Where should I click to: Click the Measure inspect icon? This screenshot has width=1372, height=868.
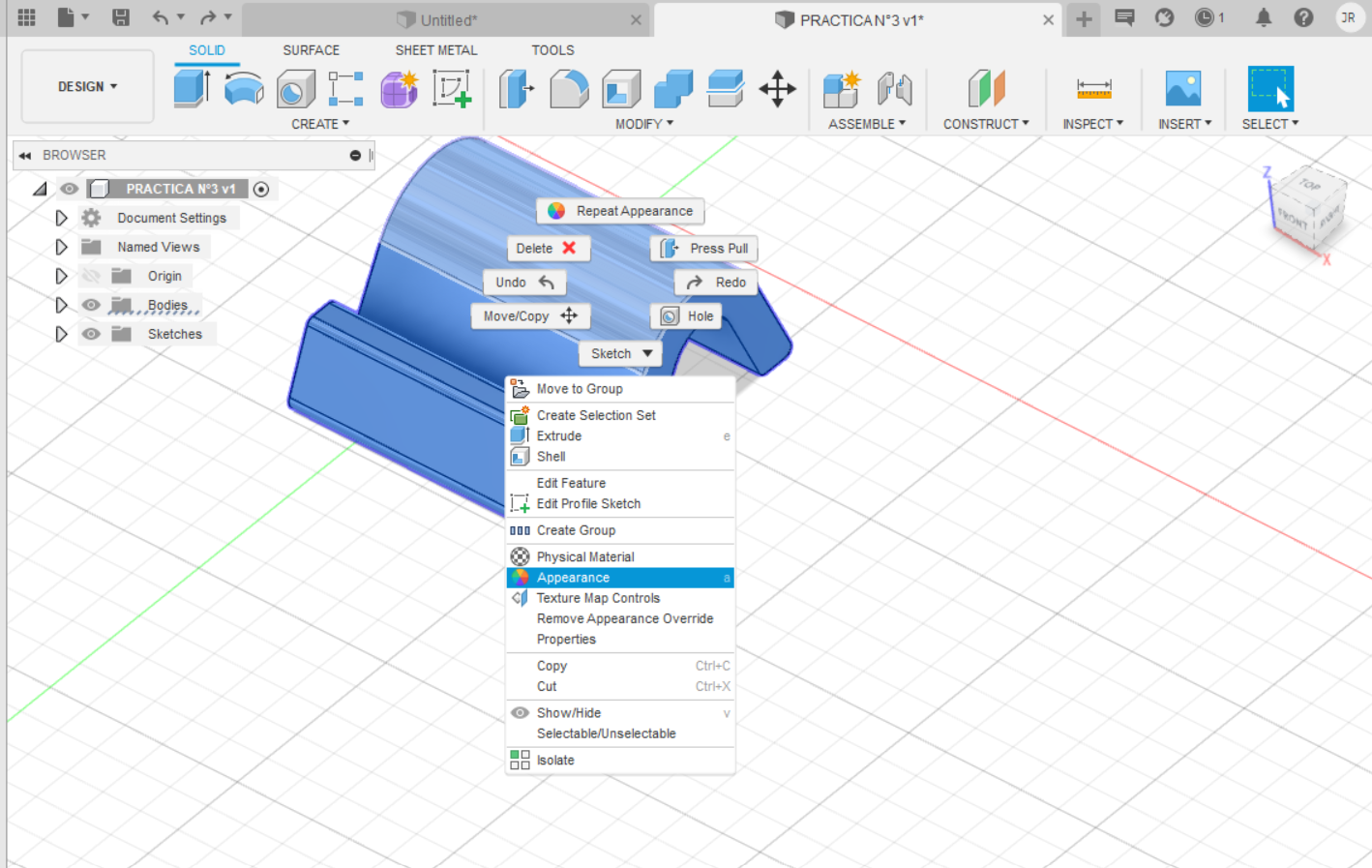tap(1094, 89)
